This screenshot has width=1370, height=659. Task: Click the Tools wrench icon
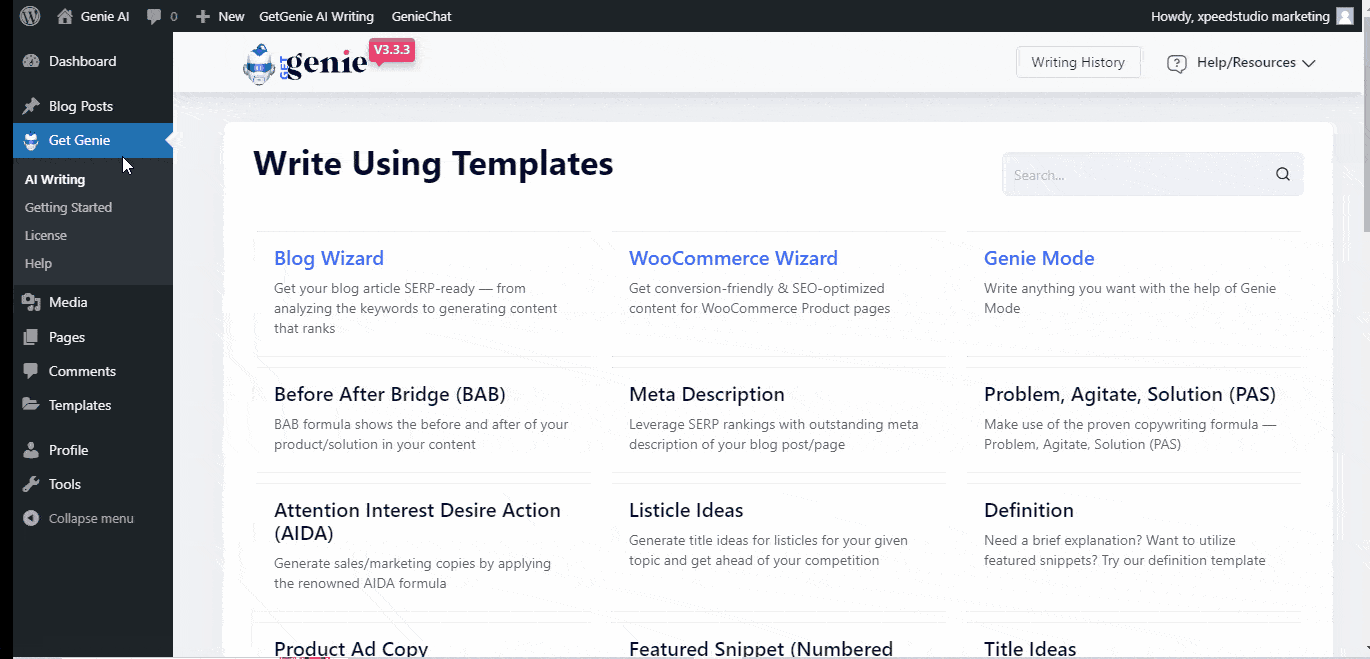click(31, 484)
